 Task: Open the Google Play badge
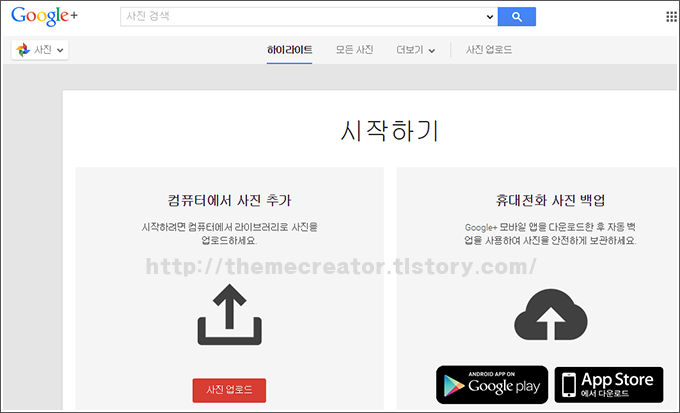(x=492, y=385)
